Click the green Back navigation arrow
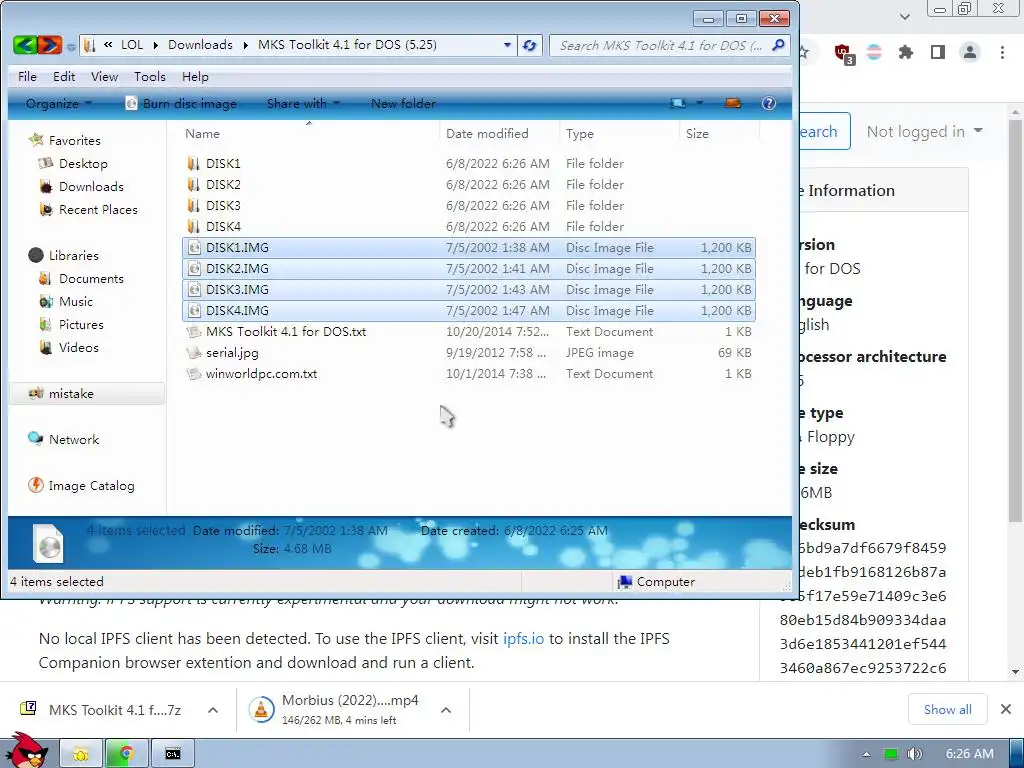 tap(25, 45)
